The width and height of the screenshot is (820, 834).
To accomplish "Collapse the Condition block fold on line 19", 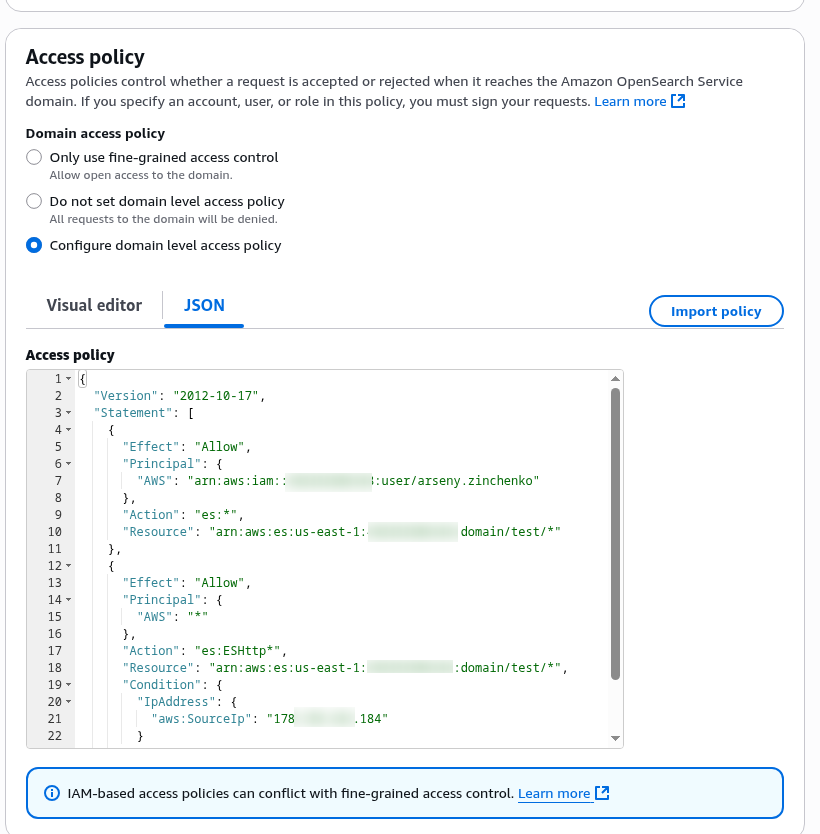I will click(x=69, y=685).
